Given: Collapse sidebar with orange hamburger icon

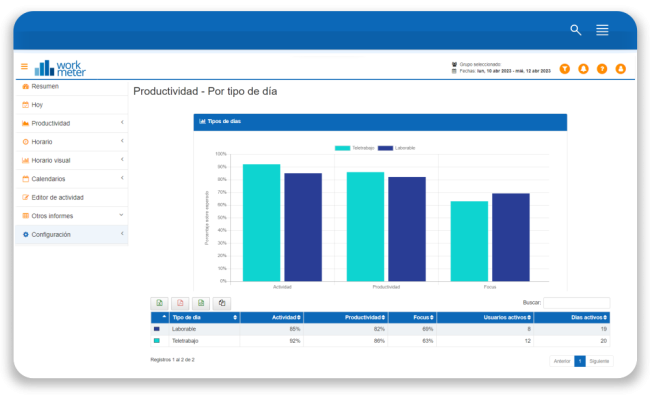Looking at the screenshot, I should click(24, 66).
